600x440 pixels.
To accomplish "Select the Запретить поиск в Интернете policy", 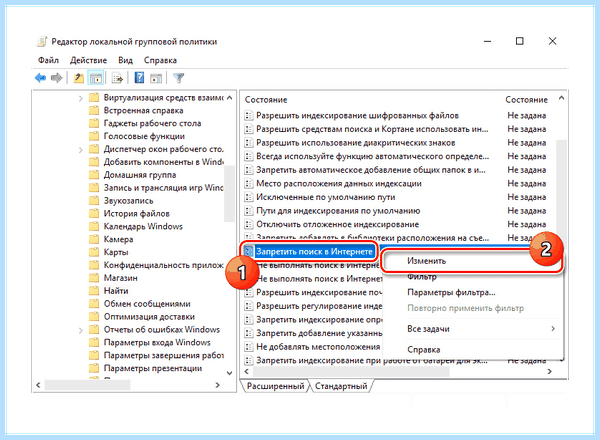I will click(x=314, y=251).
